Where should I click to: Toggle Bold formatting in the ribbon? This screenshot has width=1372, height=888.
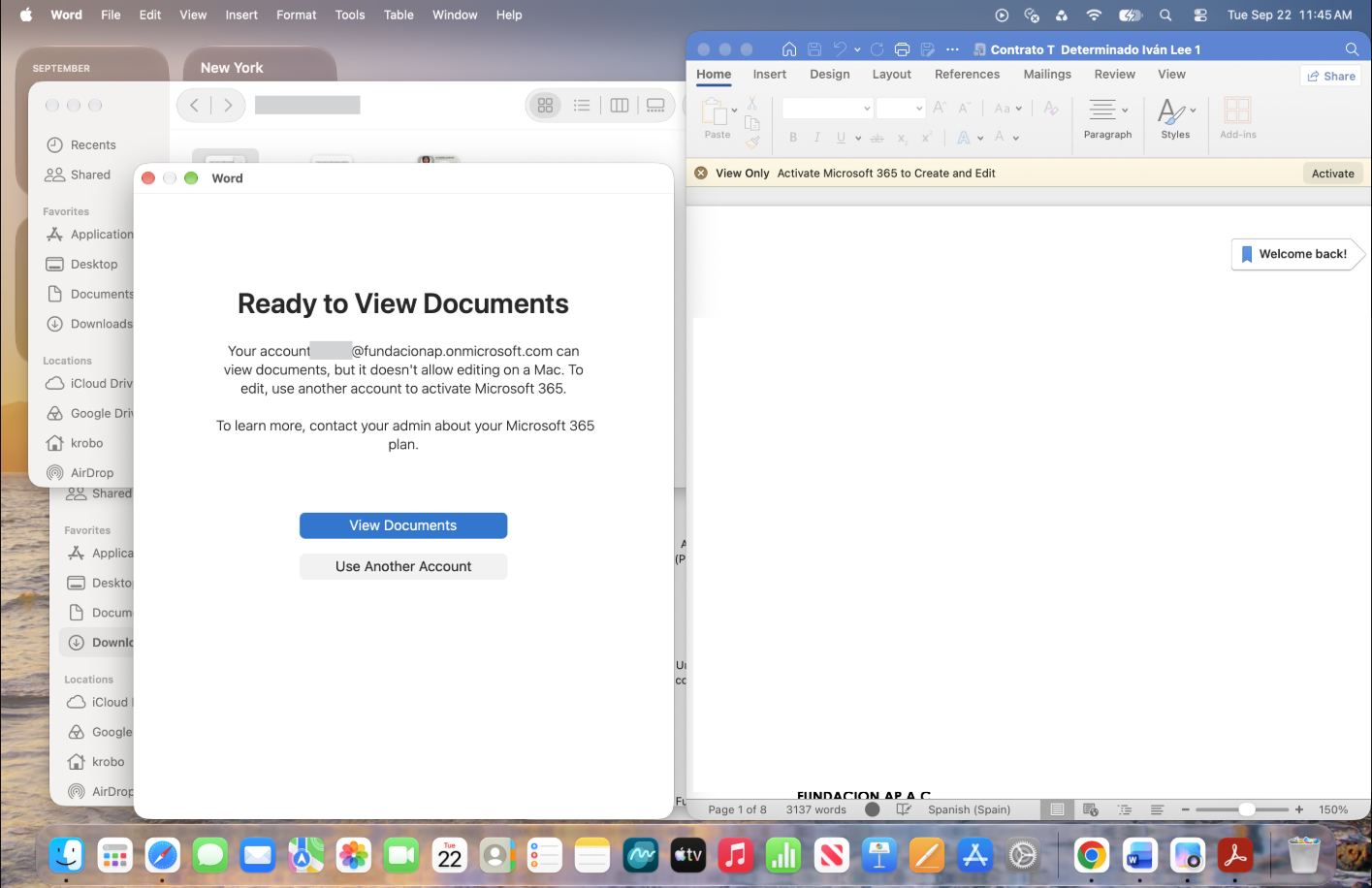[x=793, y=138]
